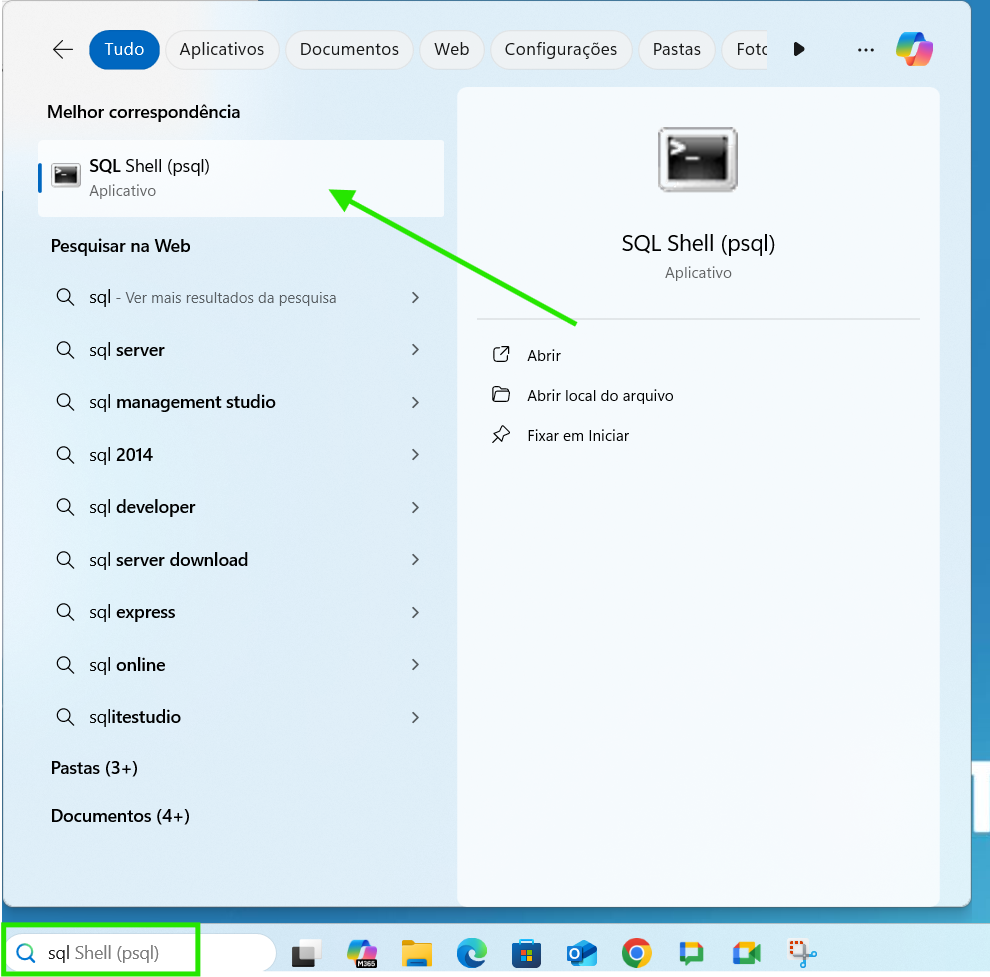The height and width of the screenshot is (977, 990).
Task: Expand the chevron for 'sql 2014'
Action: point(415,455)
